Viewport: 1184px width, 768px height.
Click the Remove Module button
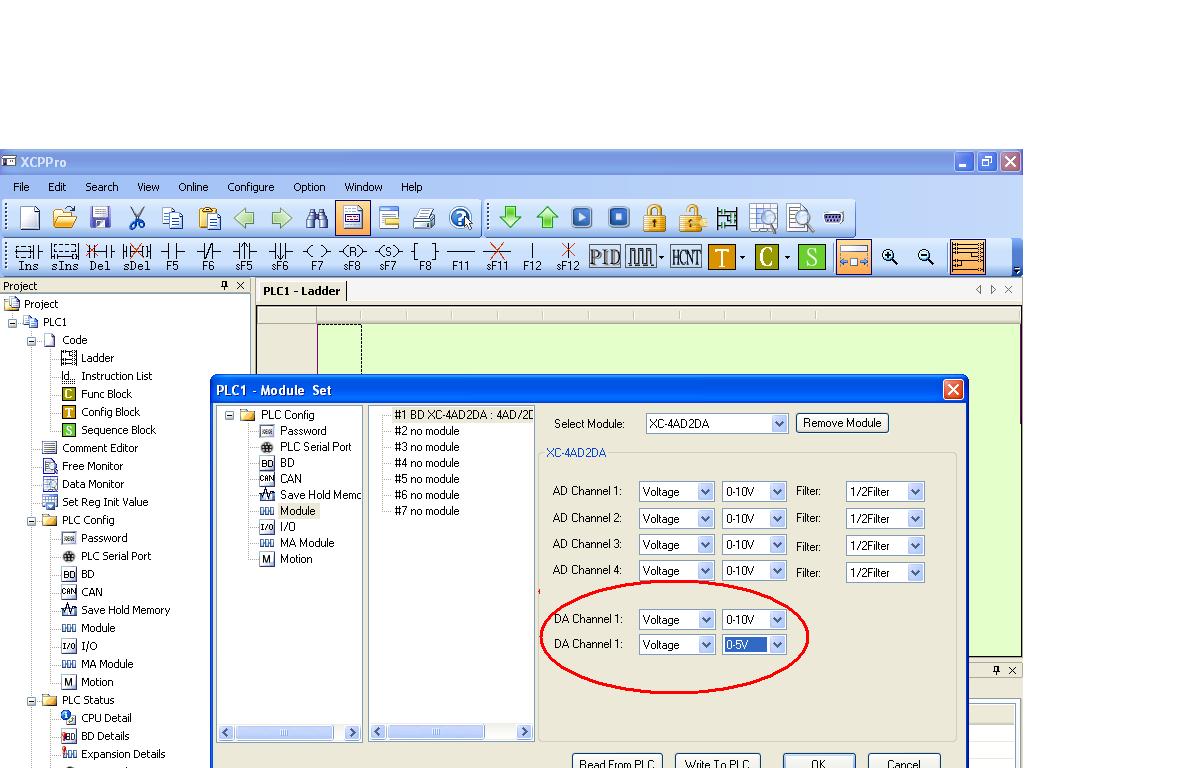click(842, 423)
